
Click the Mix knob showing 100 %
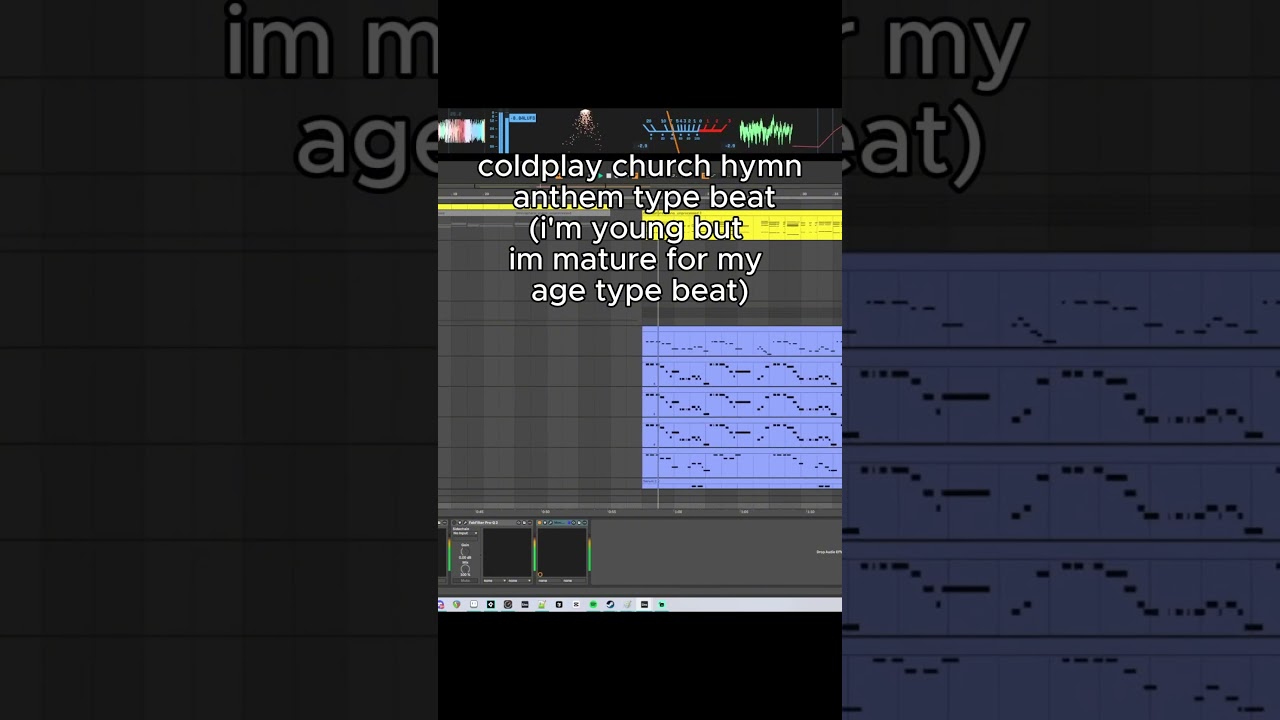point(465,569)
